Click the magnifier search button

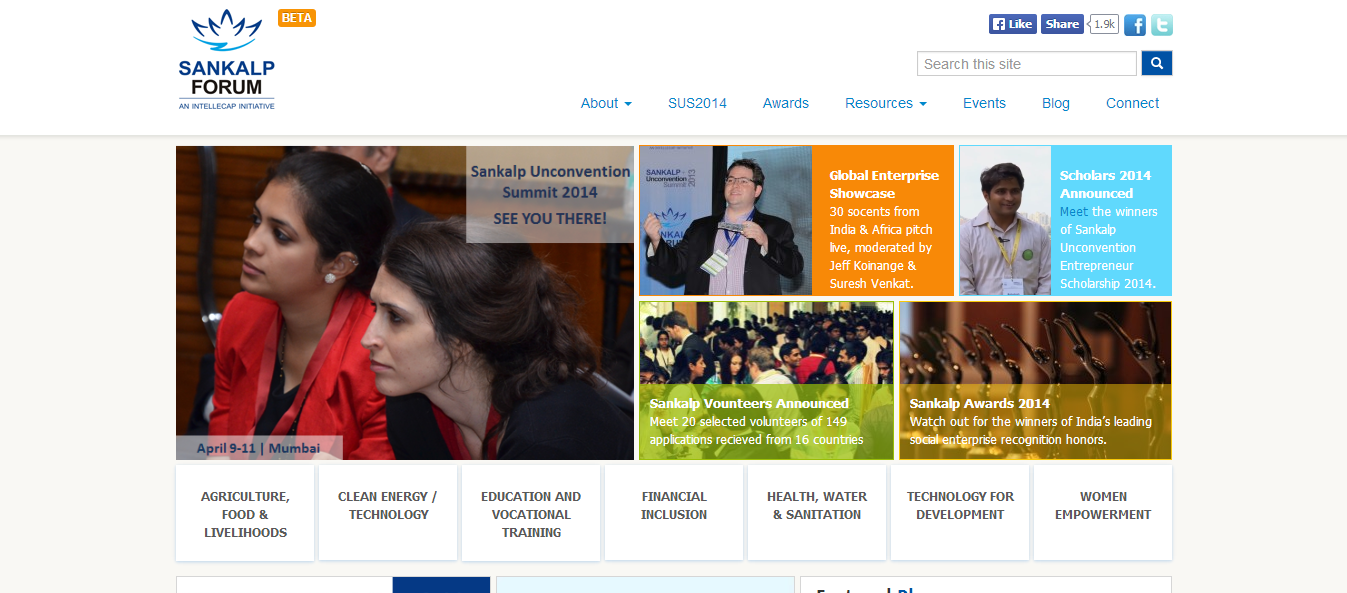coord(1157,63)
